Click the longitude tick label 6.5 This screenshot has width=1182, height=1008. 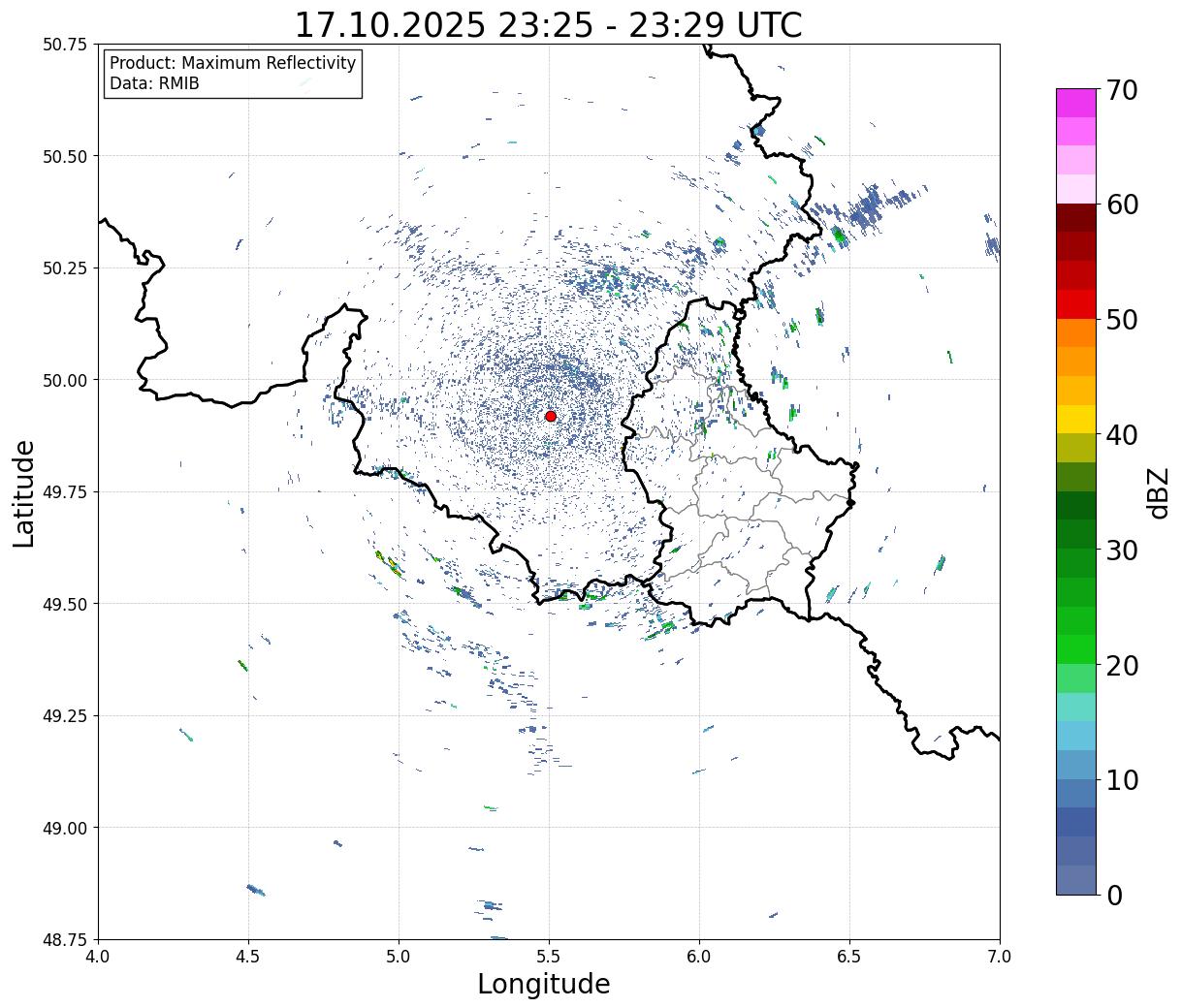click(849, 957)
